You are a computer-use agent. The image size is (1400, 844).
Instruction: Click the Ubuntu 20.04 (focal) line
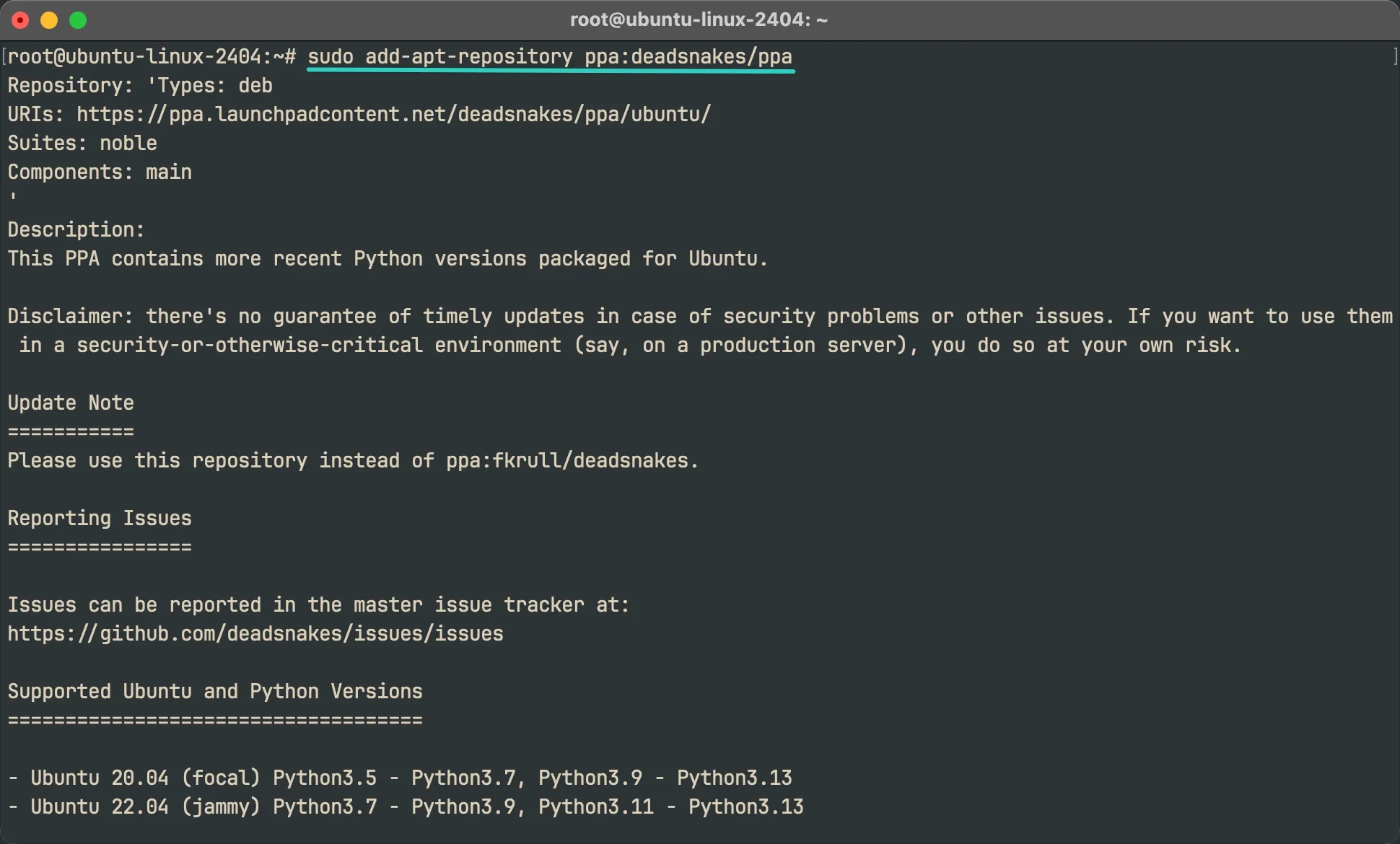point(400,778)
